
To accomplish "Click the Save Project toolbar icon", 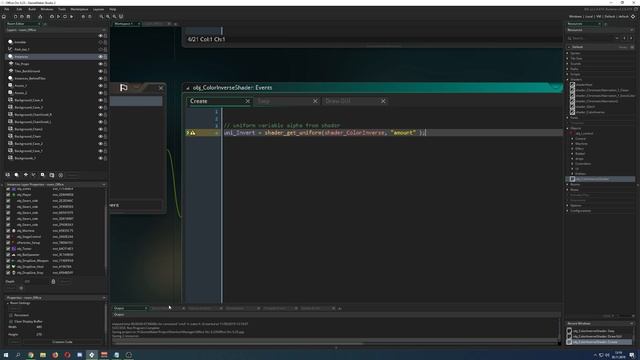I will pos(29,17).
